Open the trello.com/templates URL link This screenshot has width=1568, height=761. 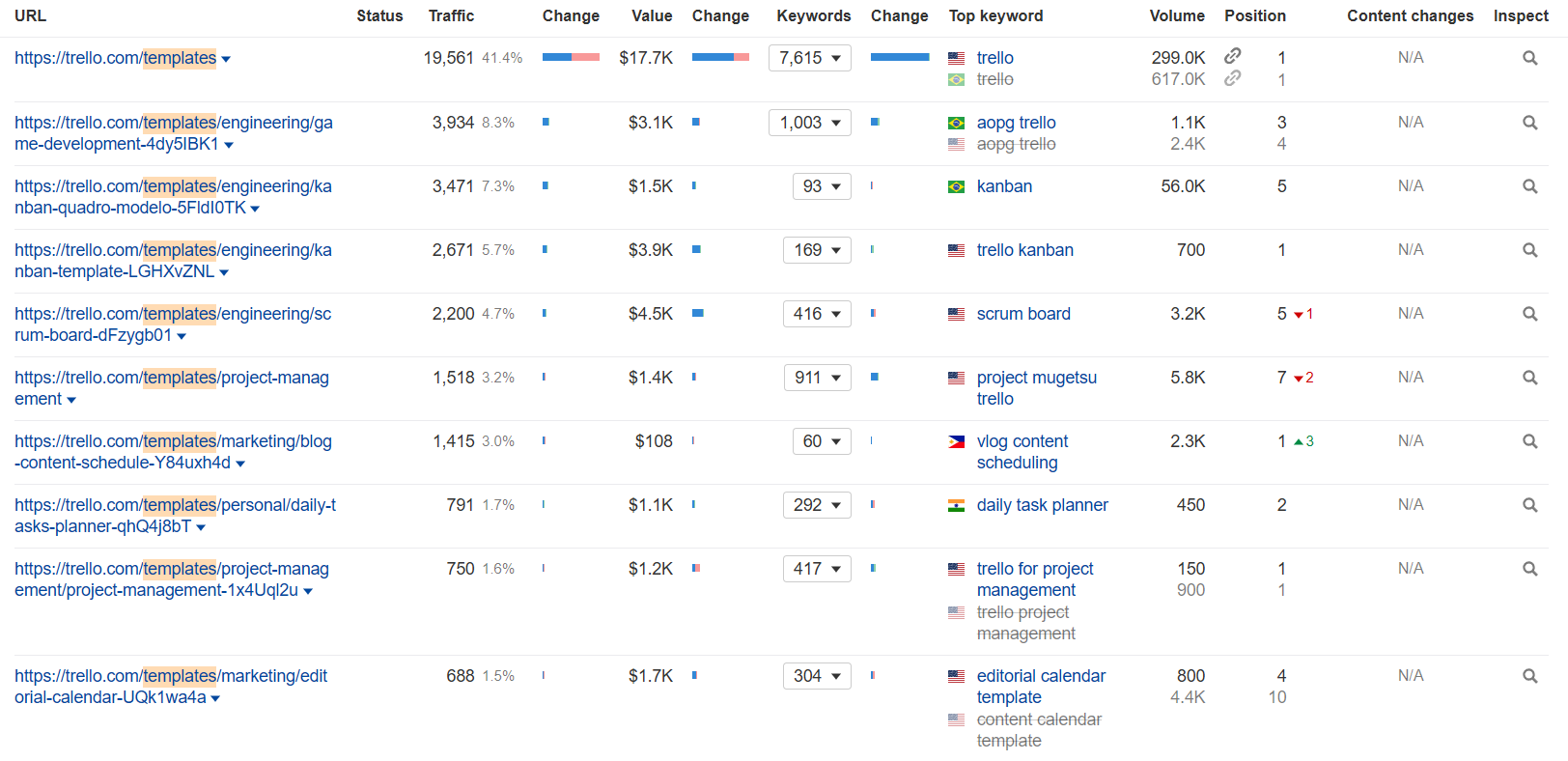pyautogui.click(x=116, y=58)
